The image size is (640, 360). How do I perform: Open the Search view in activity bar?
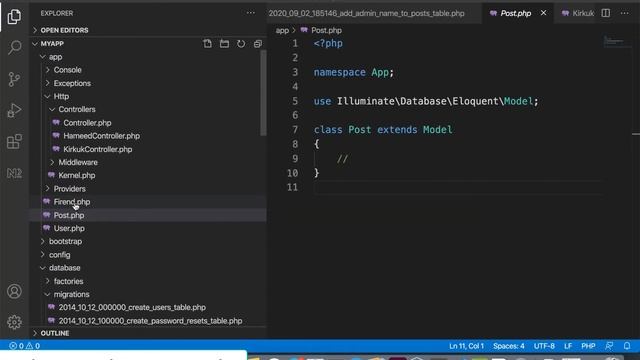[14, 47]
